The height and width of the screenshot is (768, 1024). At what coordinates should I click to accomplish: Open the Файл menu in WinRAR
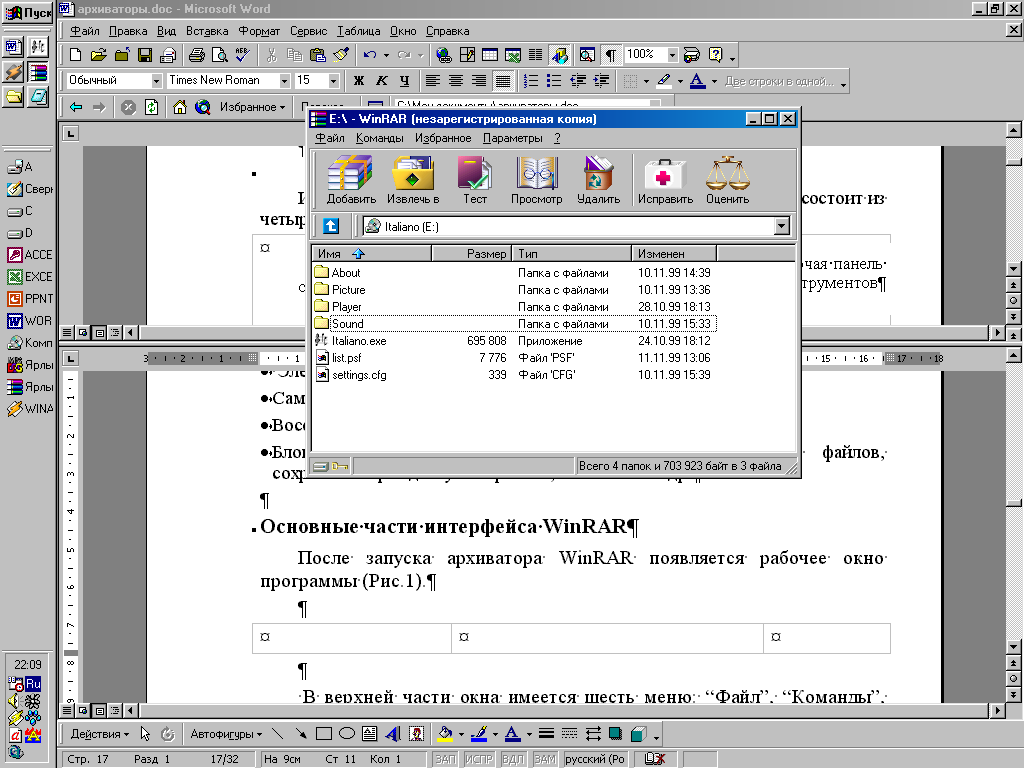click(x=330, y=138)
